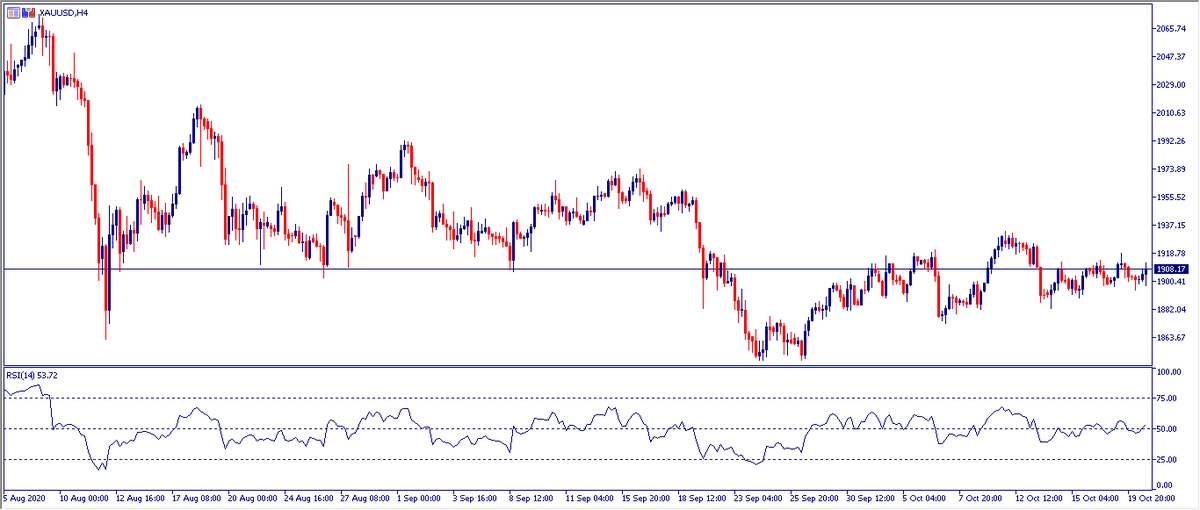Click the 5 Aug 2020 date label
Screen dimensions: 1200x510
27,497
